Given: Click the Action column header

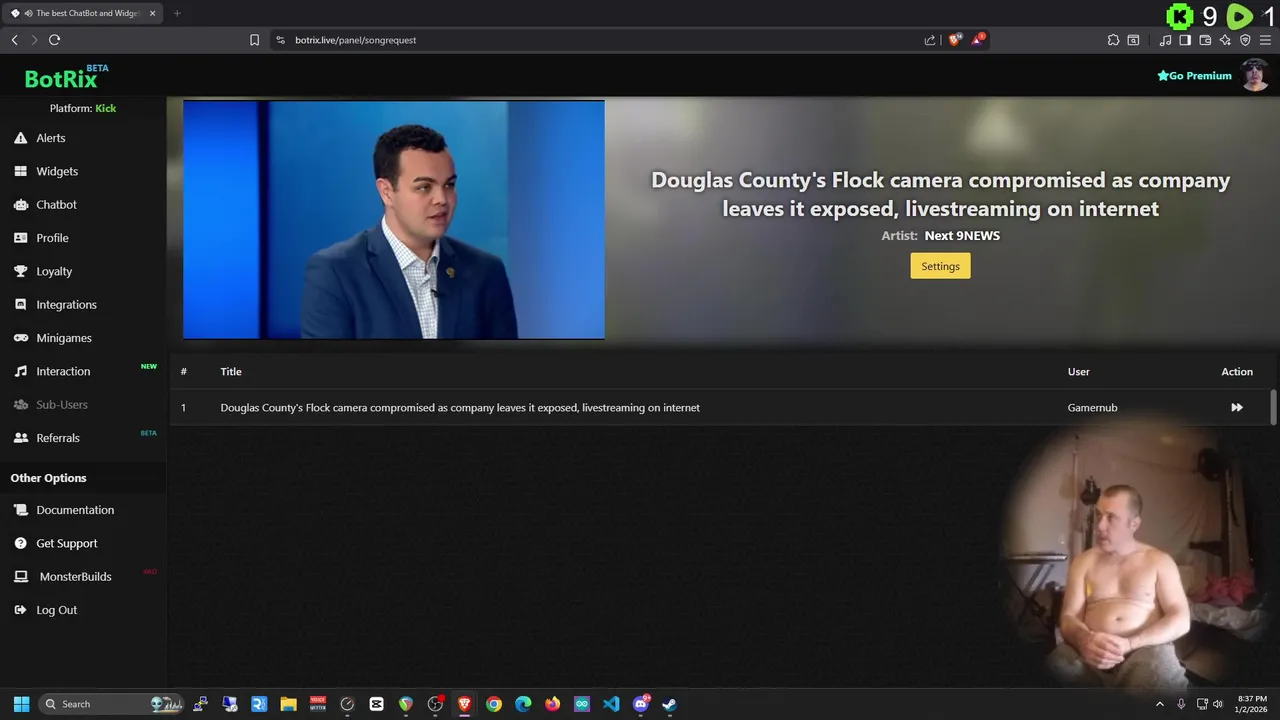Looking at the screenshot, I should point(1237,371).
